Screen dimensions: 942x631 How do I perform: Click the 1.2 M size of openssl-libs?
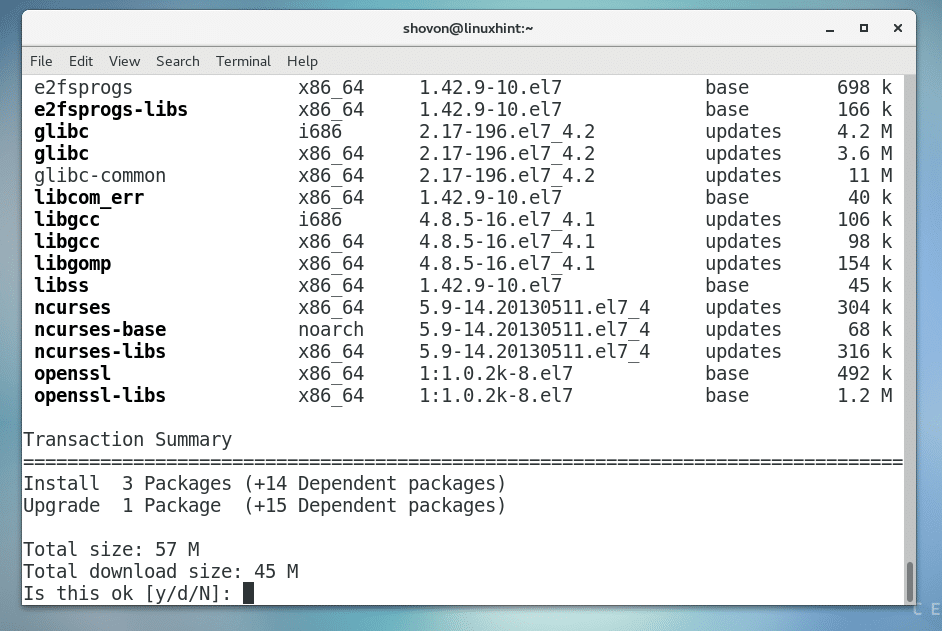pyautogui.click(x=865, y=396)
